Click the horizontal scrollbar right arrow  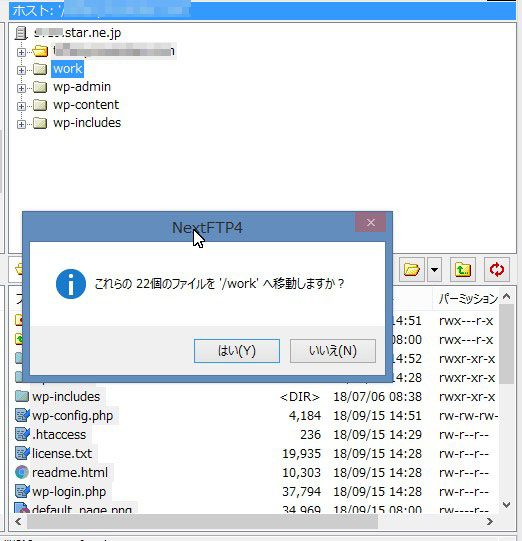pyautogui.click(x=490, y=521)
